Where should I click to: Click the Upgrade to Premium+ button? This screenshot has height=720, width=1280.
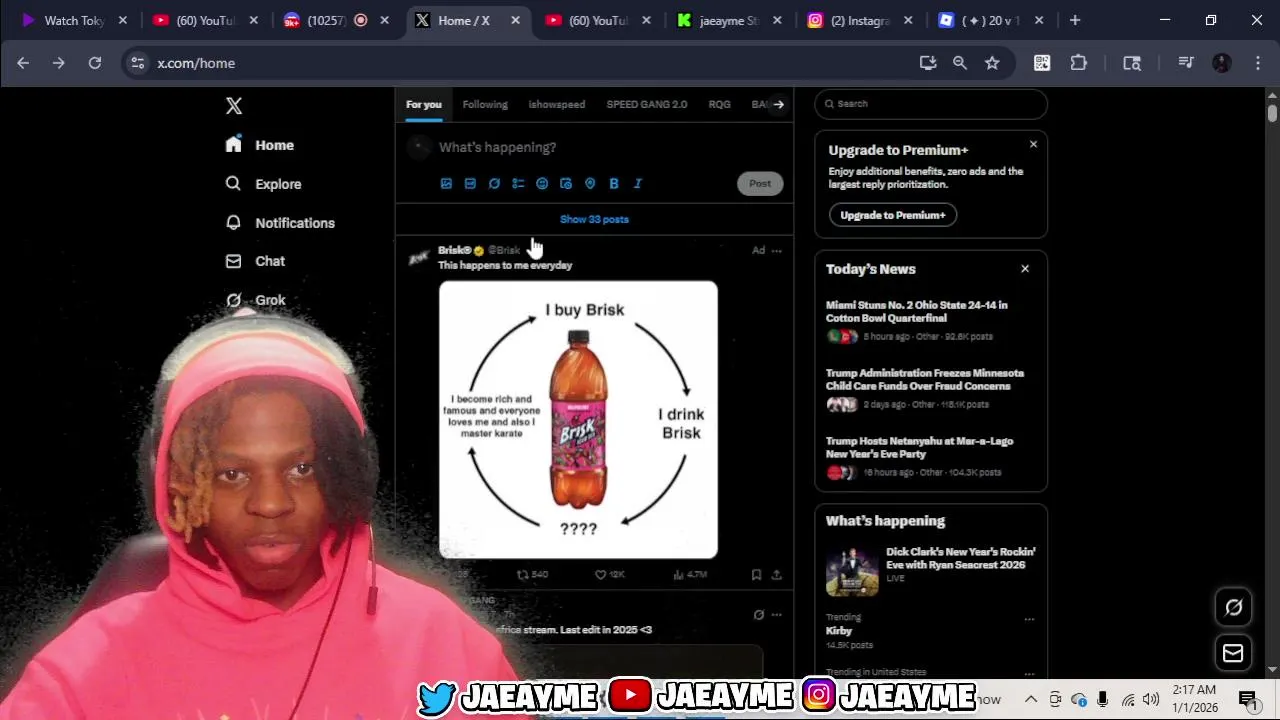point(893,215)
